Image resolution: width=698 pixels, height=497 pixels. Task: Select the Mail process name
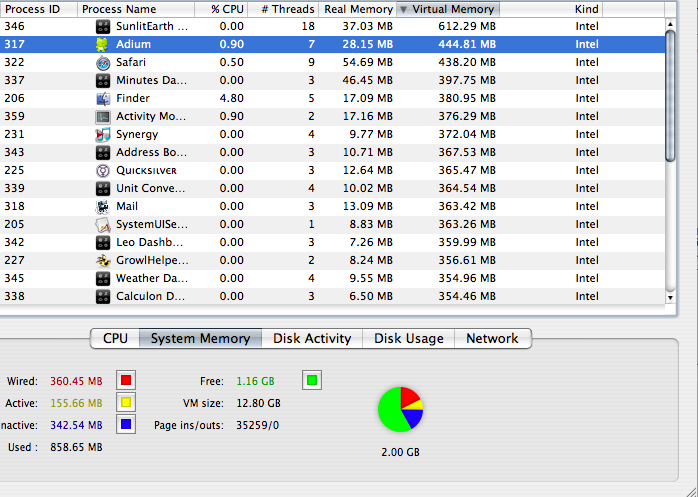pos(127,206)
